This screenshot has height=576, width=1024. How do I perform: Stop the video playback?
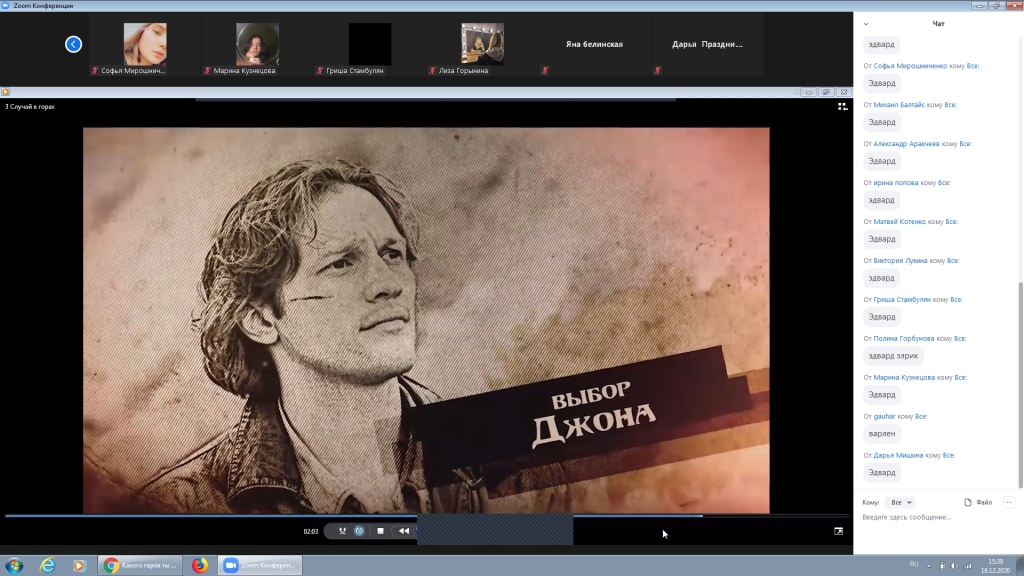[380, 531]
